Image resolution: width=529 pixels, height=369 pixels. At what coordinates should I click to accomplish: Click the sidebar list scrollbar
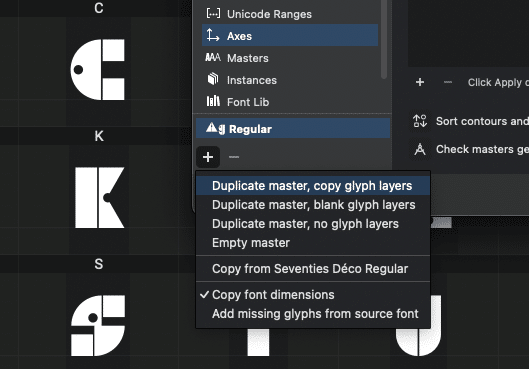point(384,39)
